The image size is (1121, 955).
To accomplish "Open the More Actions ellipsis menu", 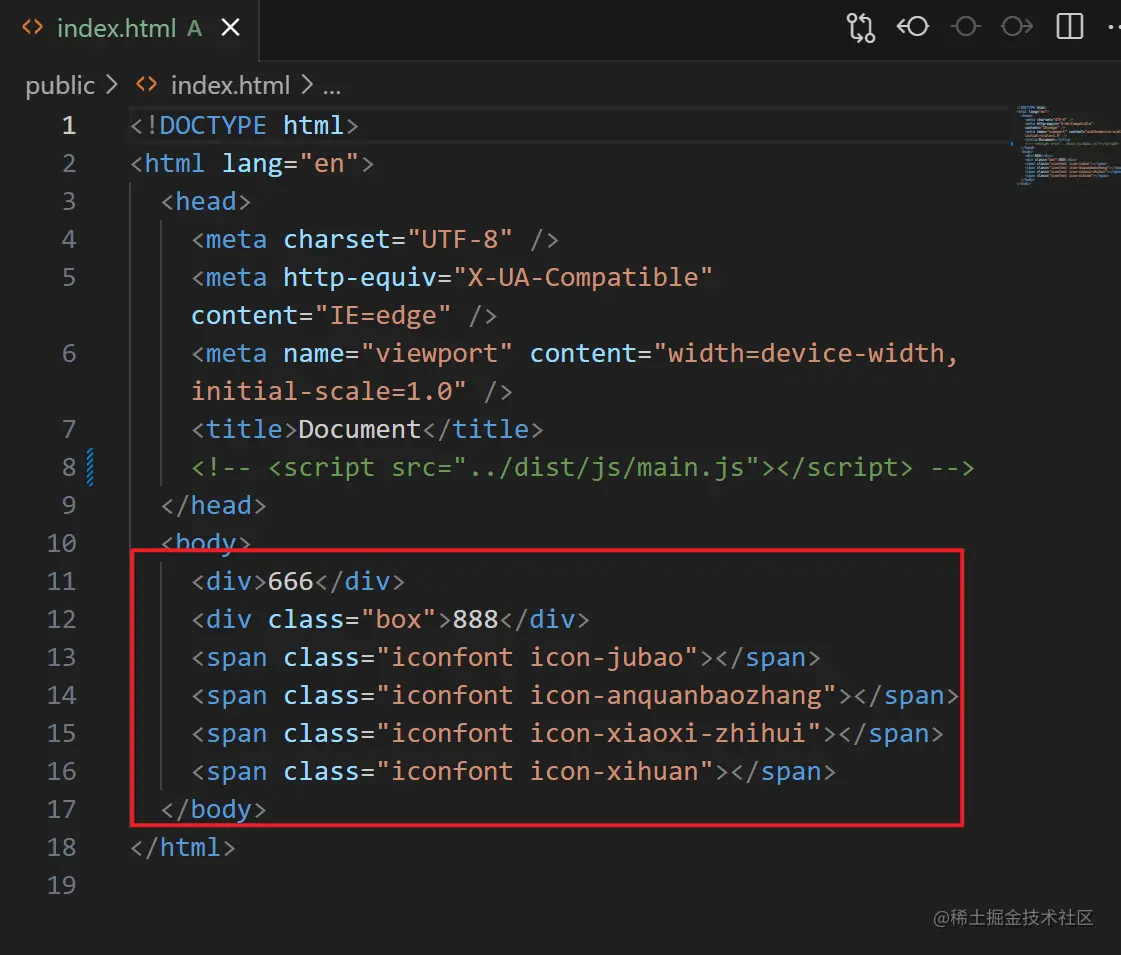I will (x=1114, y=27).
